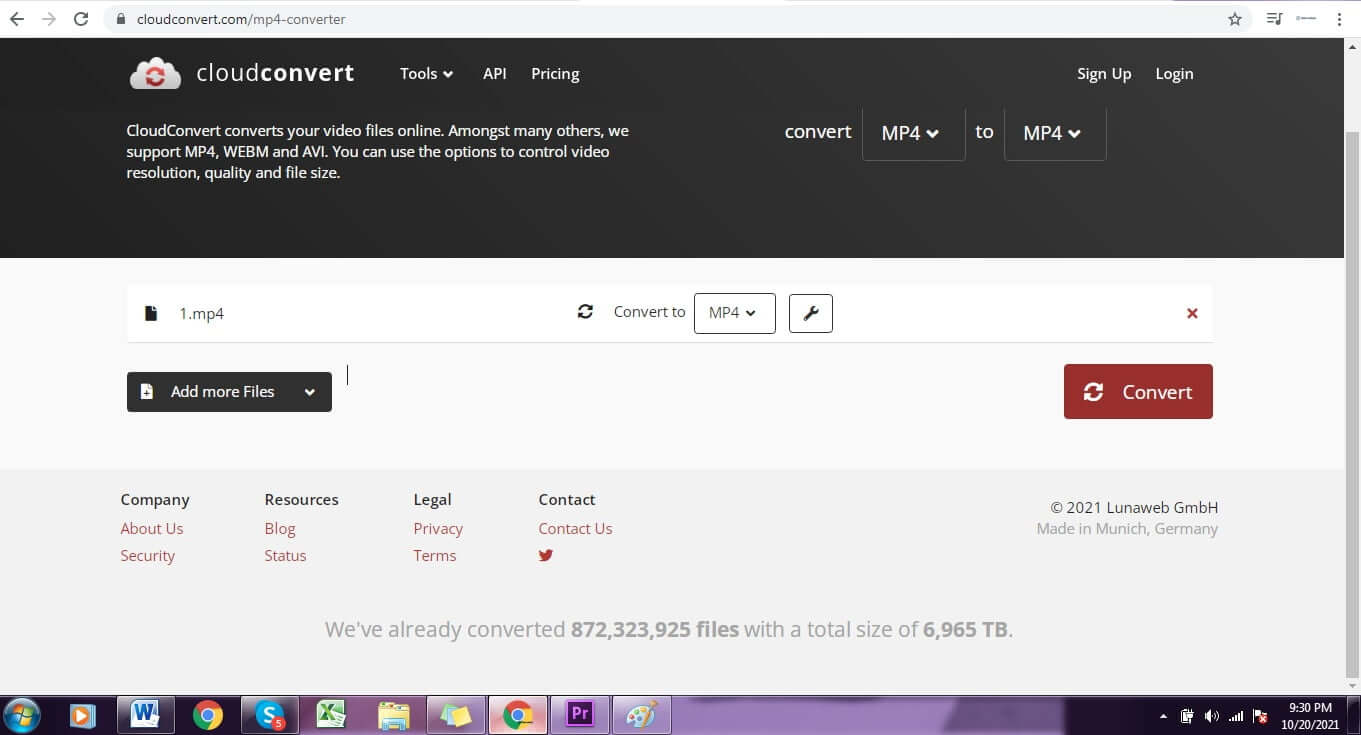Viewport: 1361px width, 735px height.
Task: Open the Privacy link
Action: click(438, 528)
